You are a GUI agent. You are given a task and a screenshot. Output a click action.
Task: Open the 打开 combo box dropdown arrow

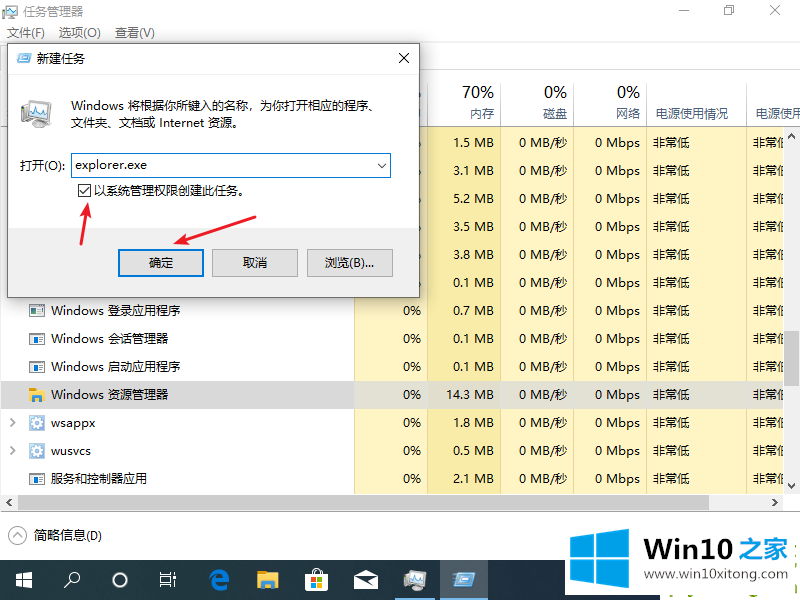[x=382, y=166]
